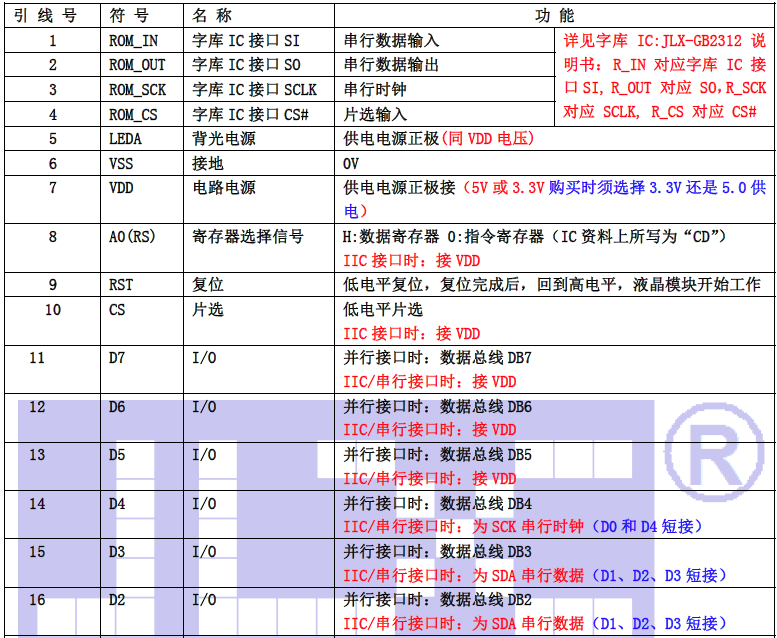This screenshot has width=777, height=638.
Task: Select the RST symbol cell
Action: point(121,285)
